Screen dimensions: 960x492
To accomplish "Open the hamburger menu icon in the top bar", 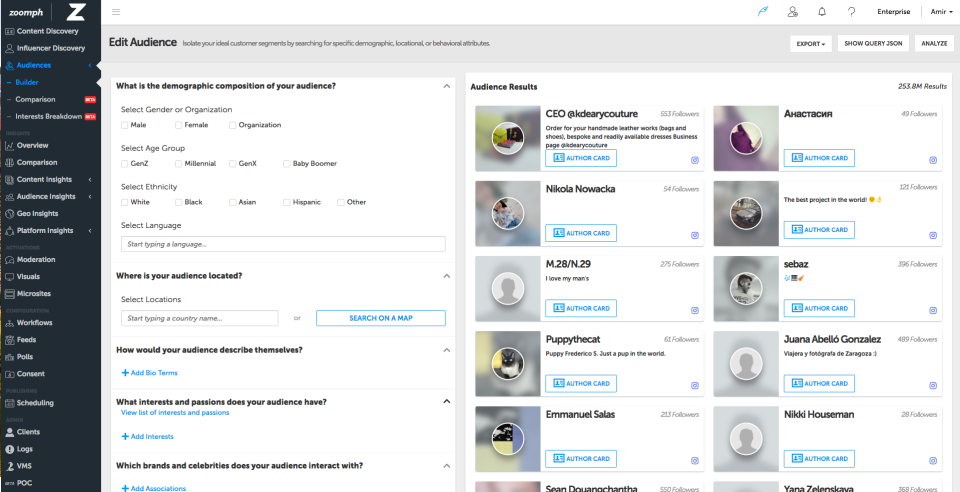I will pyautogui.click(x=116, y=12).
